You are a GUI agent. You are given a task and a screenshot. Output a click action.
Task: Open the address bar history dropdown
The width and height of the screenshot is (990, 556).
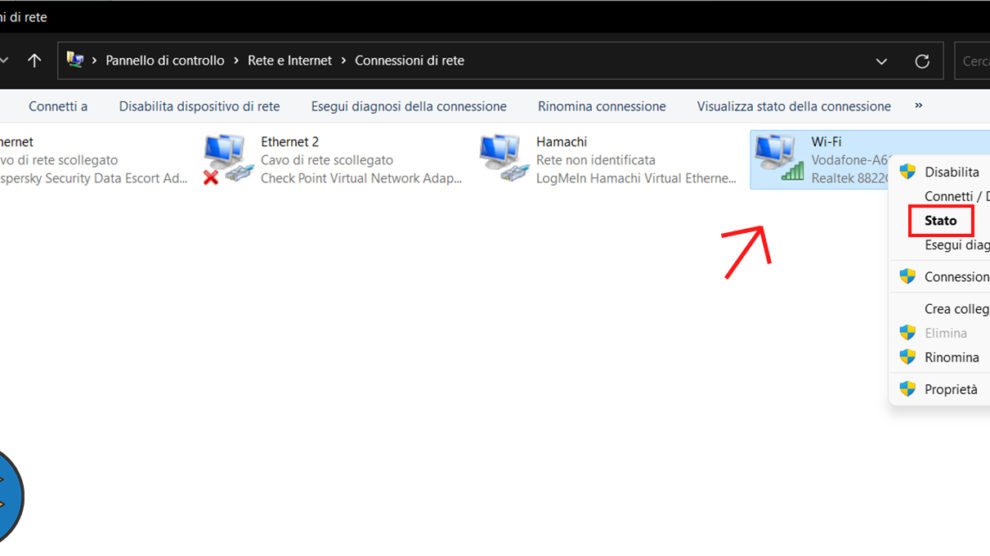point(881,61)
